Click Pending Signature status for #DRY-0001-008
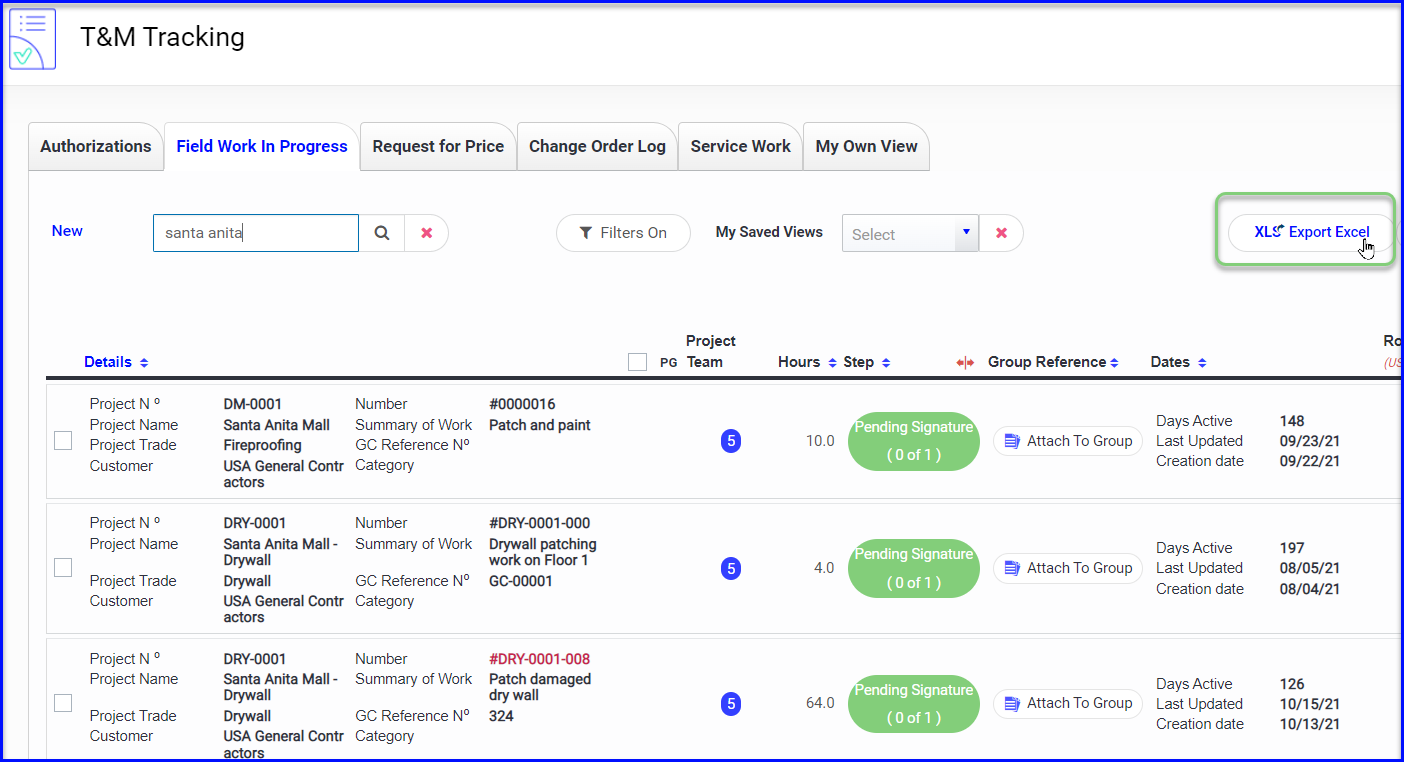 [914, 704]
